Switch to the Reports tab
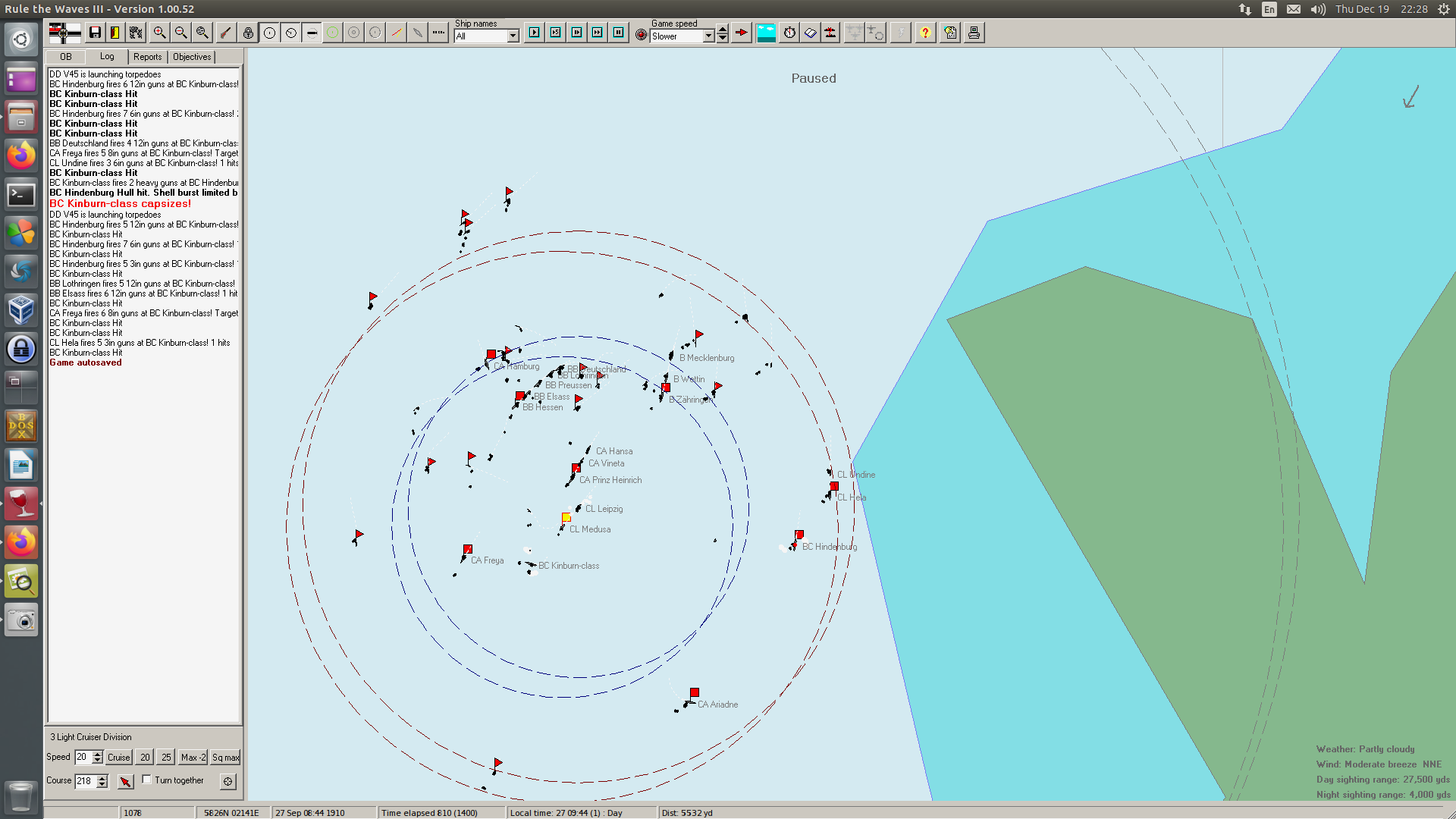Image resolution: width=1456 pixels, height=819 pixels. (x=148, y=57)
